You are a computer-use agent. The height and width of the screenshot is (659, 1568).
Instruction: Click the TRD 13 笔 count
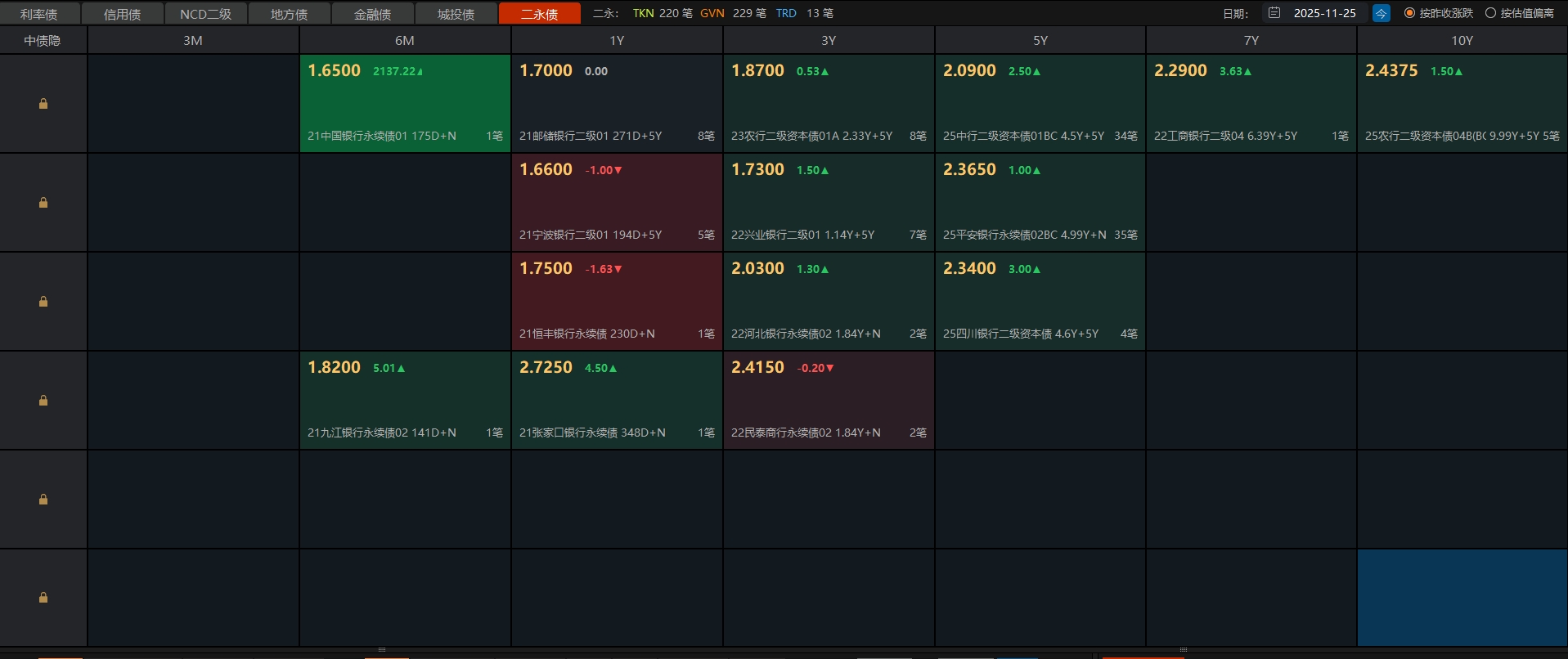805,13
